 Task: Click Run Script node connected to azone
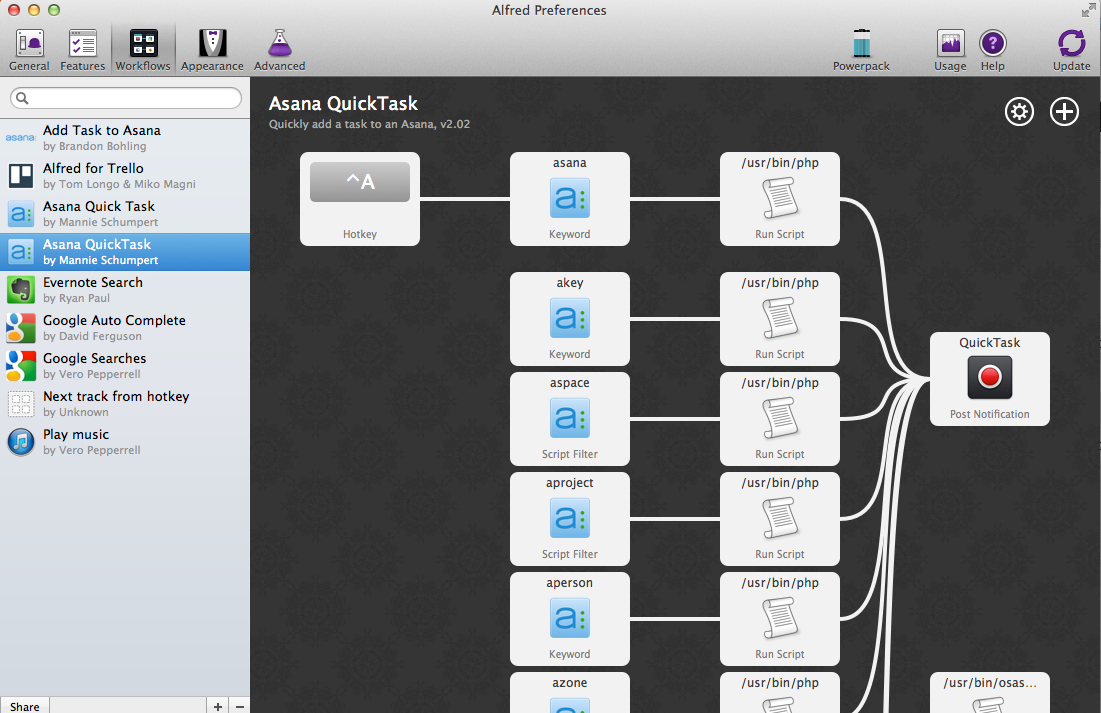779,693
